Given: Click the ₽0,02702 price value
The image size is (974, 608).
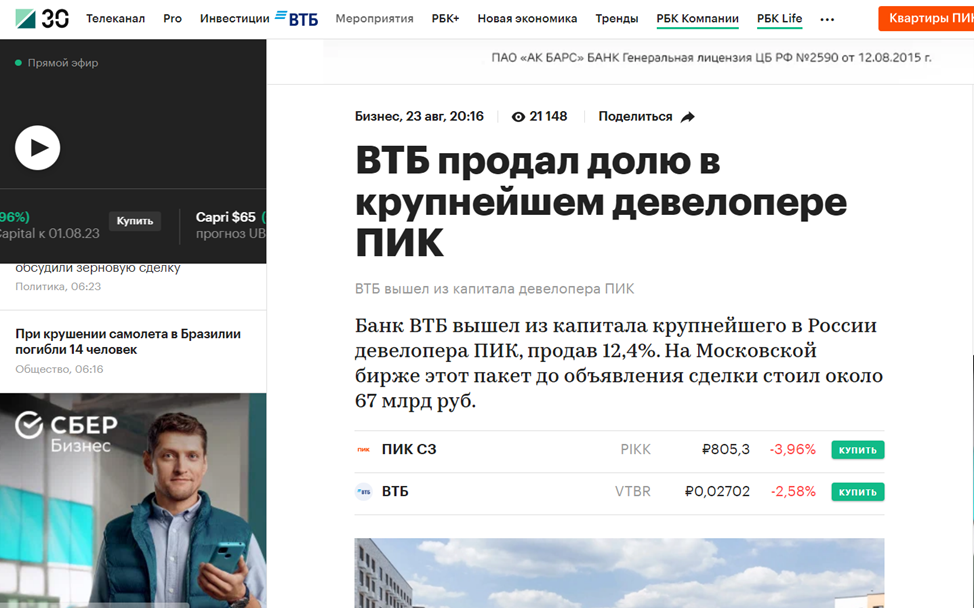Looking at the screenshot, I should (717, 492).
